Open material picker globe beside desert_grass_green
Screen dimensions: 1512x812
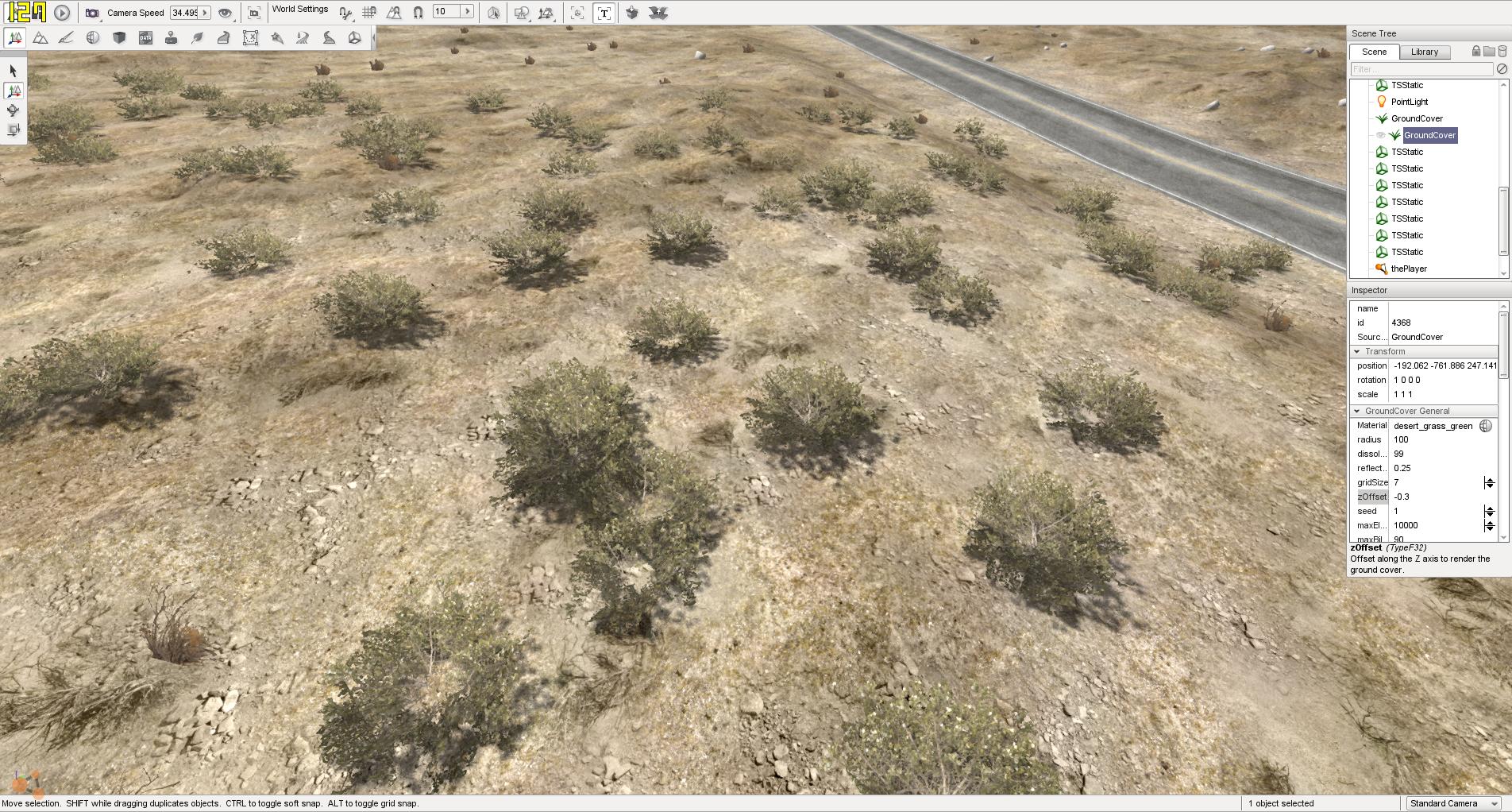click(1486, 426)
